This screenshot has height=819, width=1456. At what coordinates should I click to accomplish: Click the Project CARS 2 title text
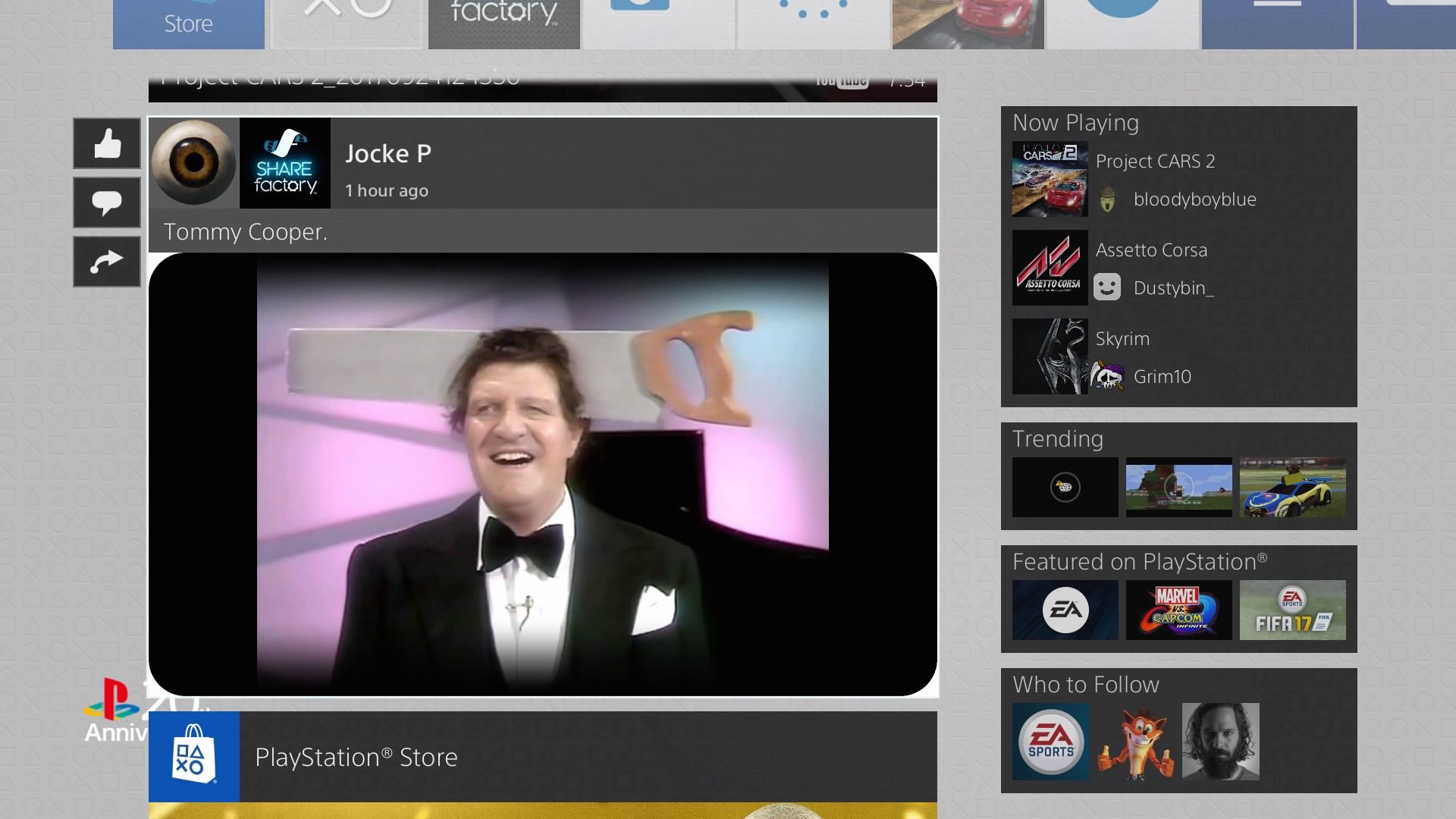1155,162
